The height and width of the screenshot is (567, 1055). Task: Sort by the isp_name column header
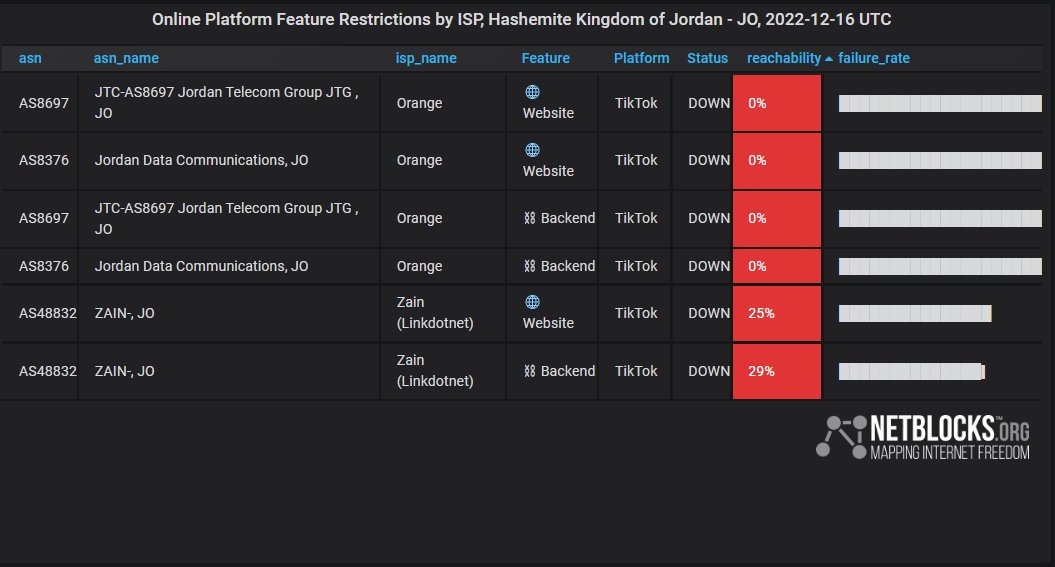tap(426, 58)
